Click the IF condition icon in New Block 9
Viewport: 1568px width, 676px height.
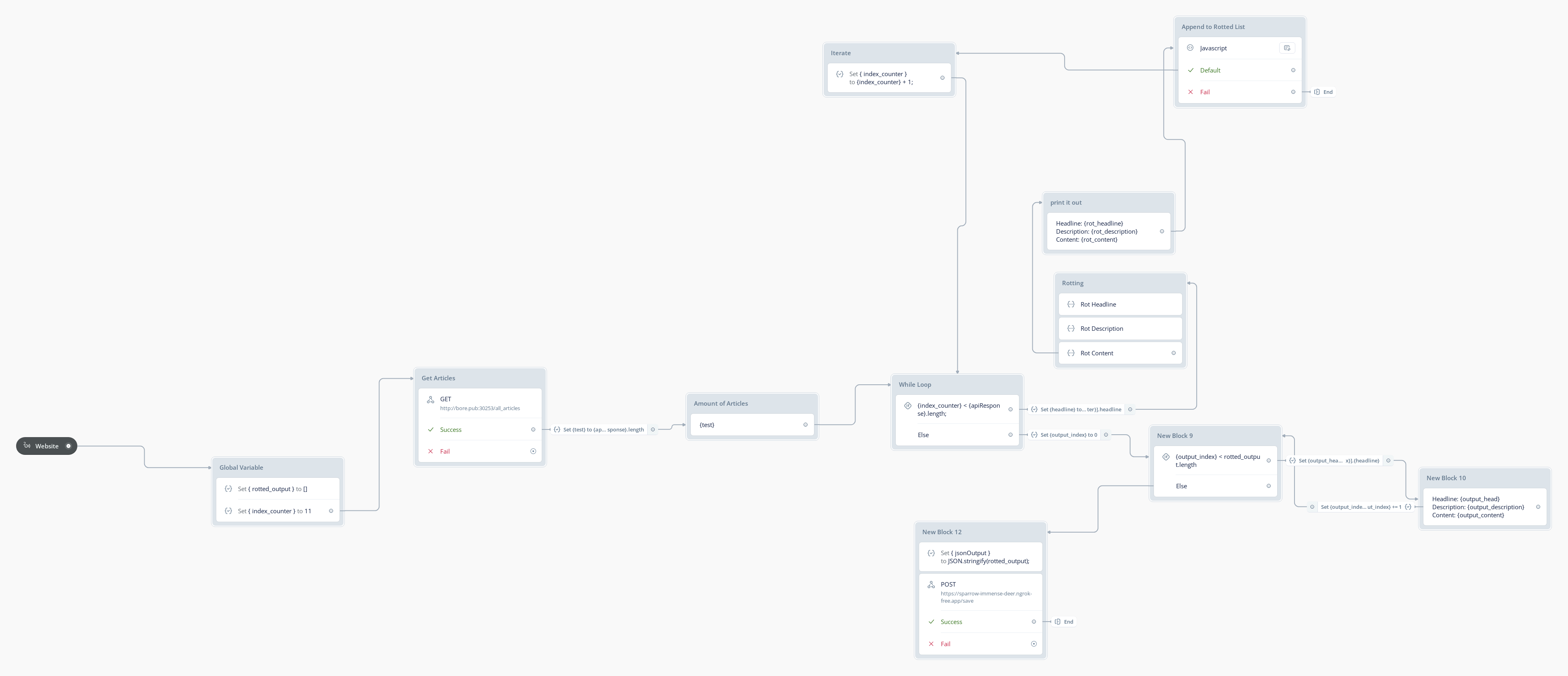[1166, 457]
